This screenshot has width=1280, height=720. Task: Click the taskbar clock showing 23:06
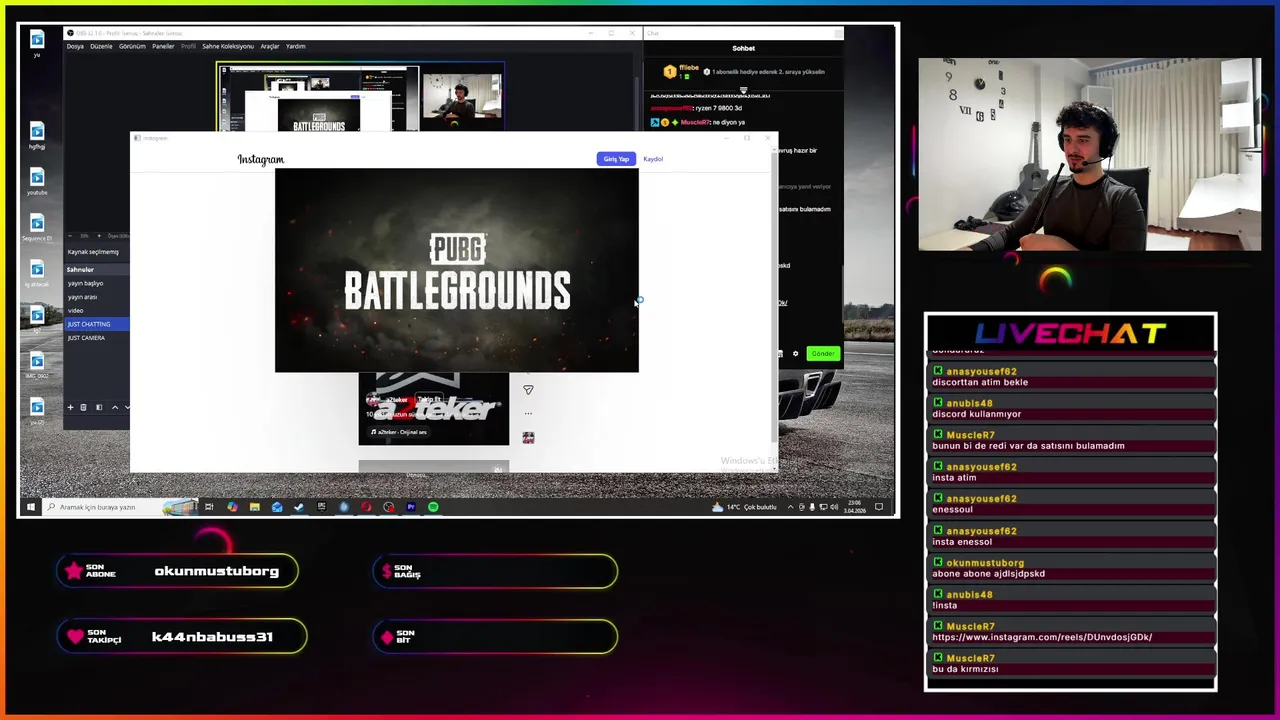pyautogui.click(x=855, y=507)
